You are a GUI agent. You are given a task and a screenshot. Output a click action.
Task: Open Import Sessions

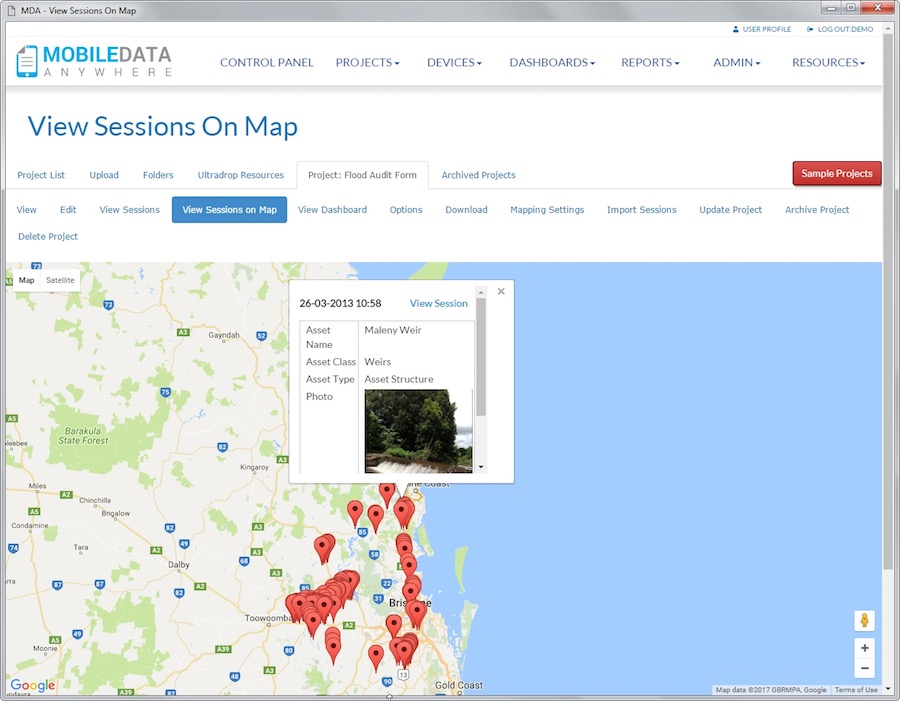[642, 210]
